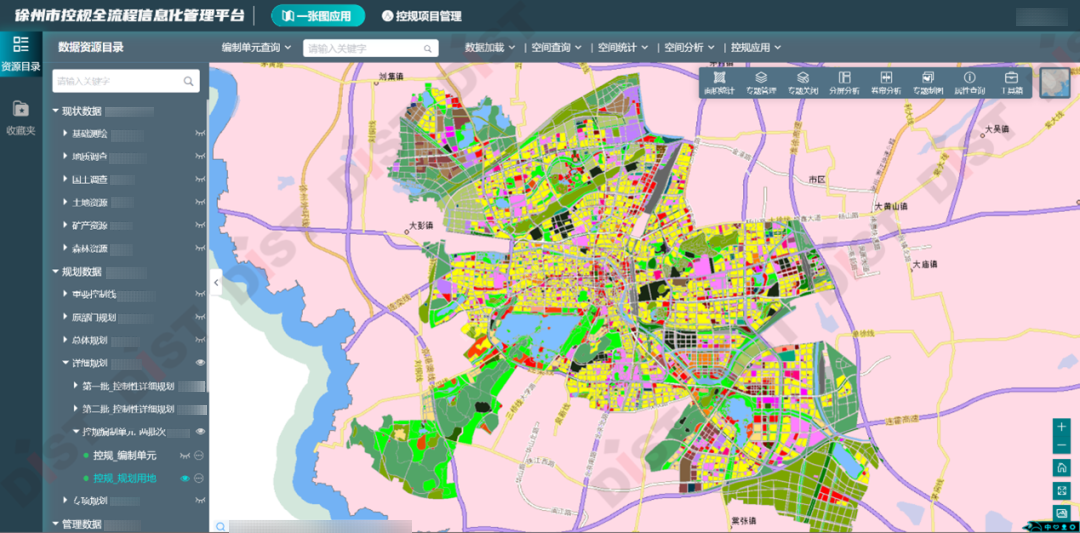Start the 卷帘分析 swipe analysis tool

886,83
